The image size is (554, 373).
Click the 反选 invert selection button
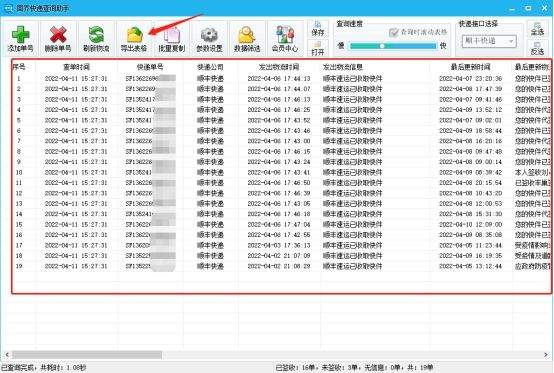[537, 48]
